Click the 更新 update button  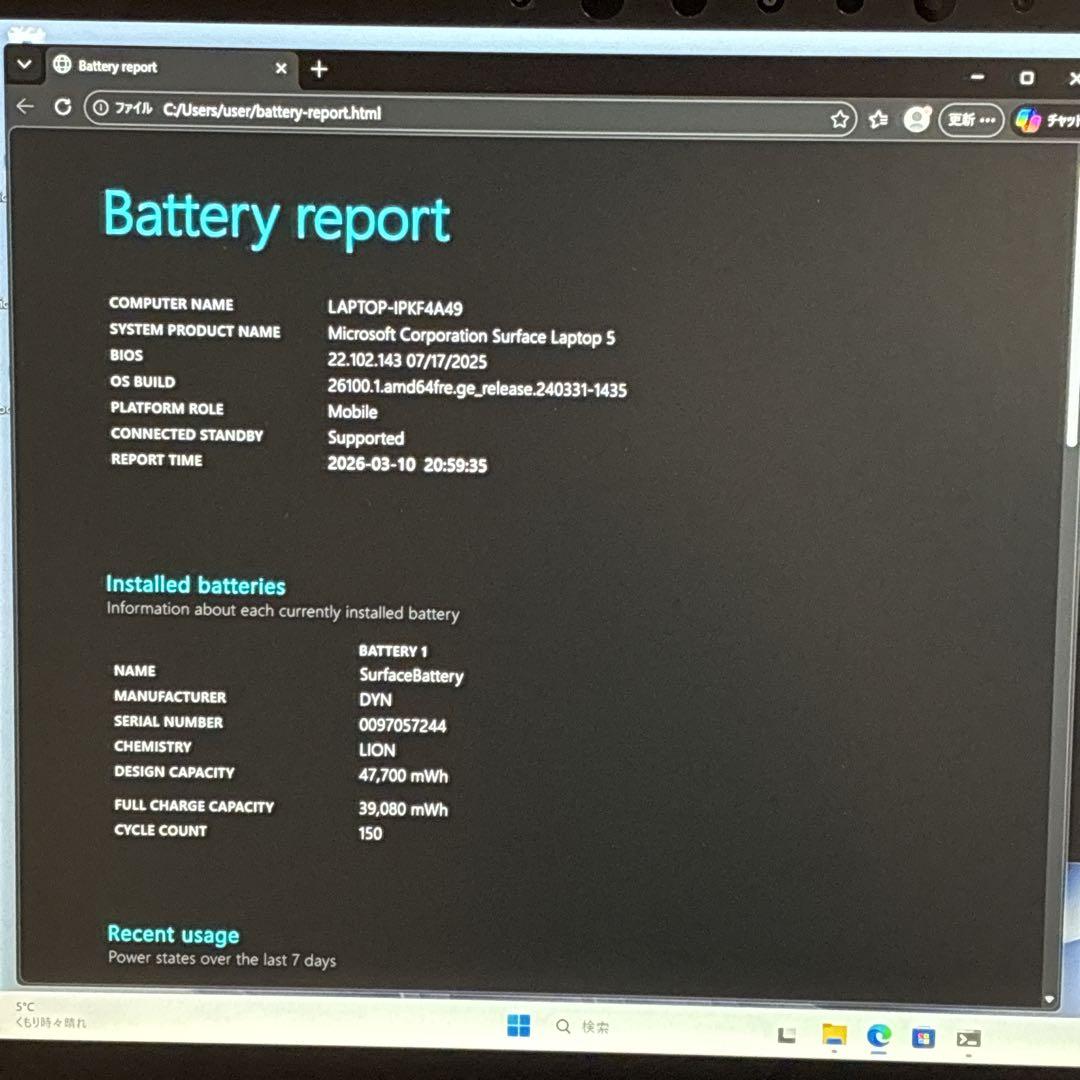[971, 120]
